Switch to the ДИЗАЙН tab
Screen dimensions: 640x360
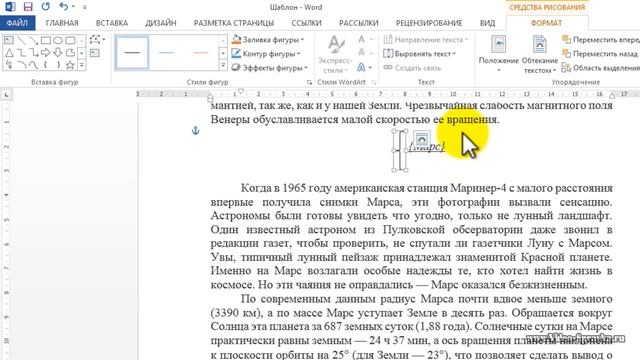pos(161,23)
